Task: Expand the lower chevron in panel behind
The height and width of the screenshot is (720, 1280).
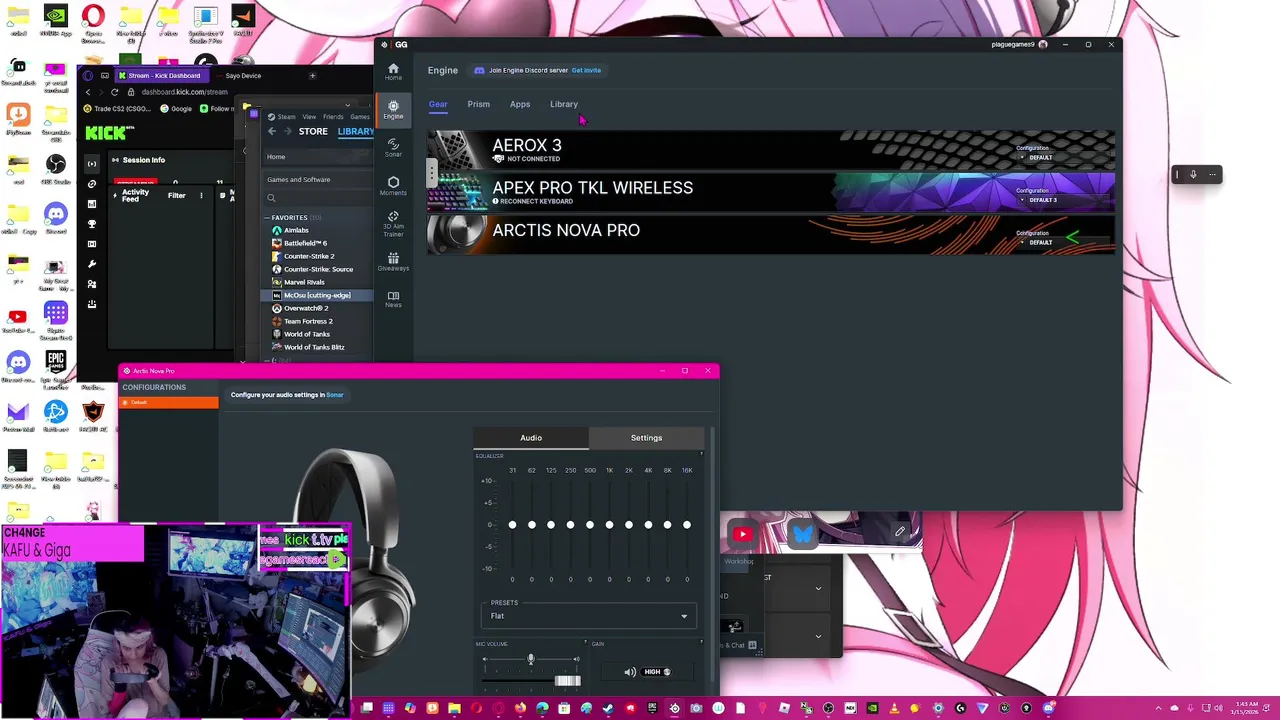Action: pyautogui.click(x=818, y=636)
